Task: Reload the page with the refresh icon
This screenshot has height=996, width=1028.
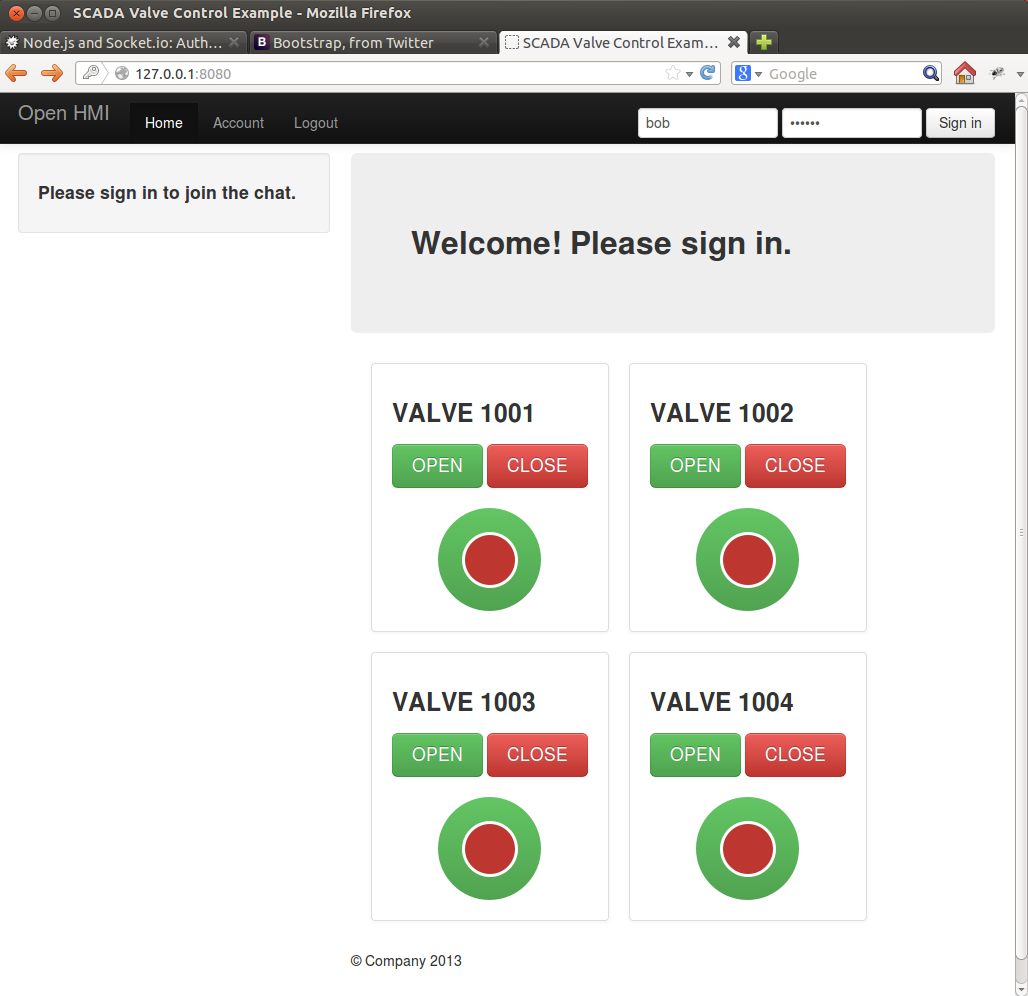Action: click(x=708, y=73)
